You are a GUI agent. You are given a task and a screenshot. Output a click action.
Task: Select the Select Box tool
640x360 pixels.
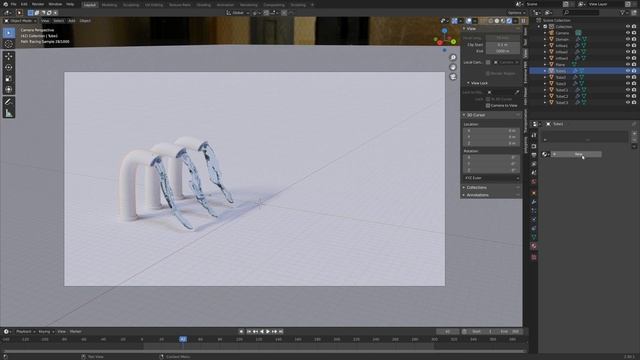click(x=9, y=33)
